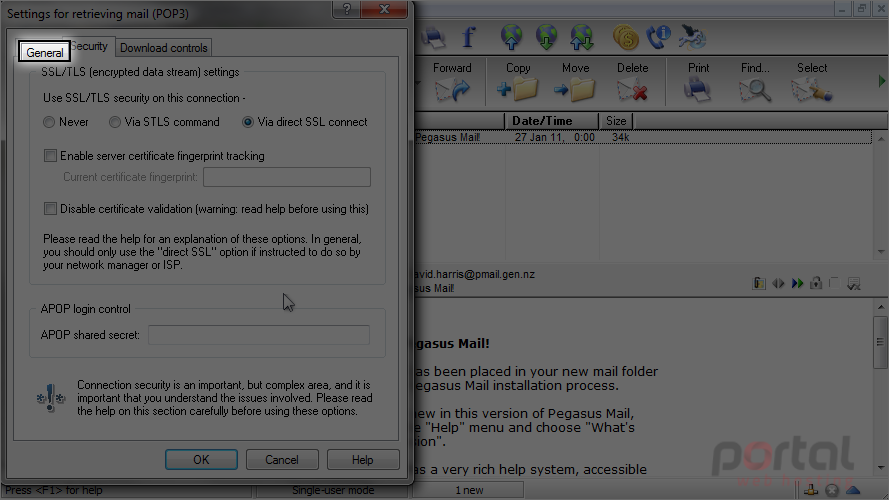Click sender address 'avid.harris@pmail.gen.nz'
This screenshot has height=500, width=889.
[x=475, y=274]
